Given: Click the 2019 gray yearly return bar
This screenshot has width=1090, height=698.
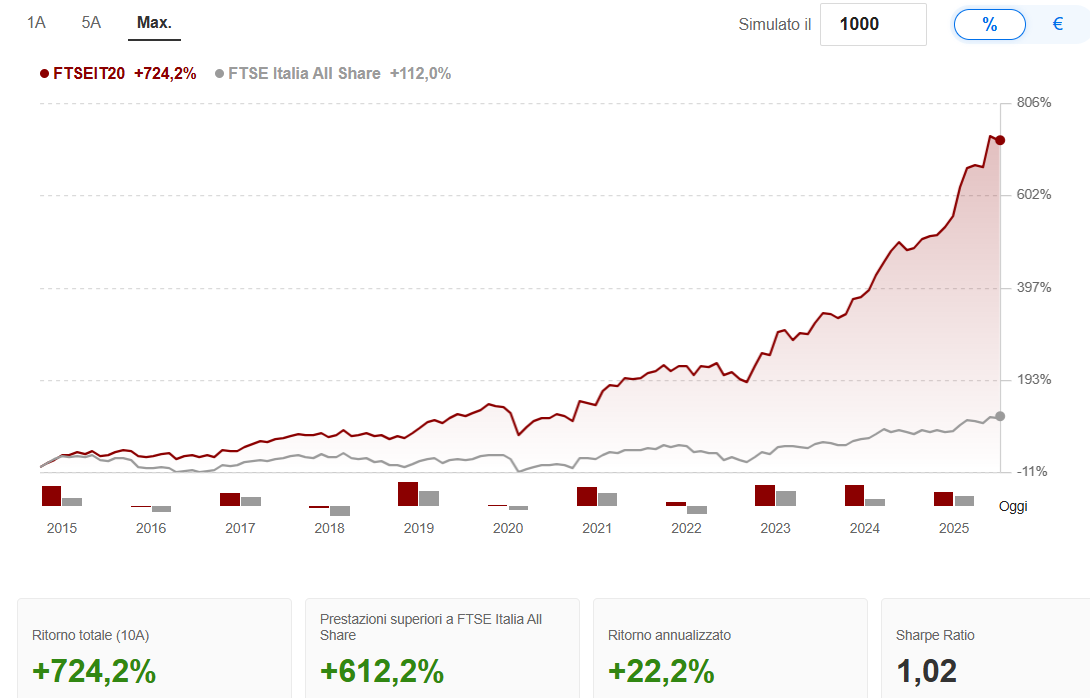Looking at the screenshot, I should tap(429, 498).
